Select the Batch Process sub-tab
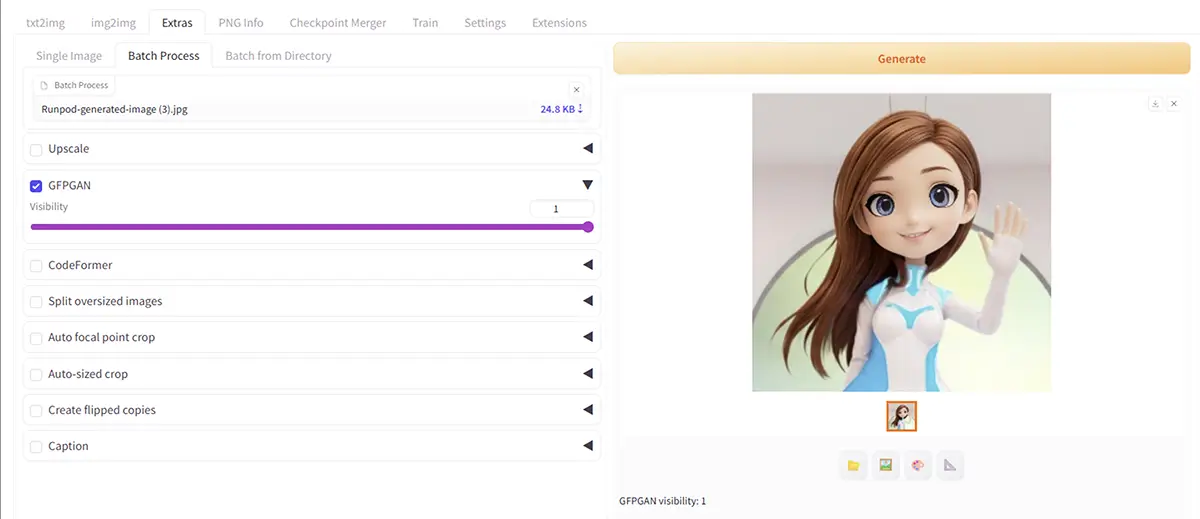1200x519 pixels. click(164, 56)
